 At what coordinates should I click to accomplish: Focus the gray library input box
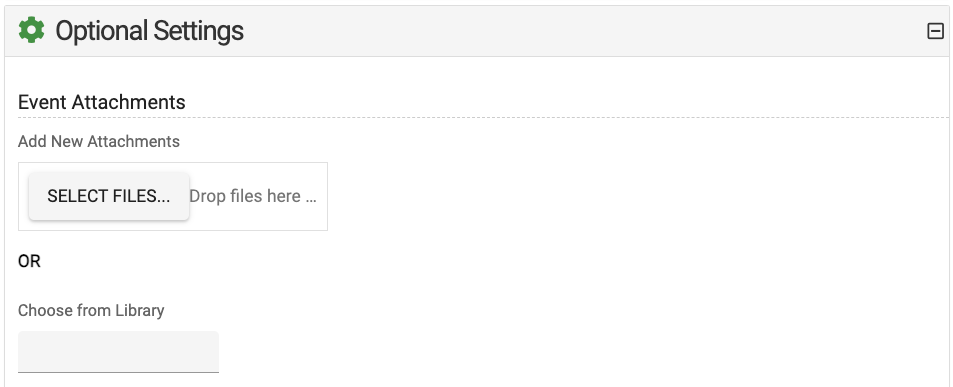[119, 352]
